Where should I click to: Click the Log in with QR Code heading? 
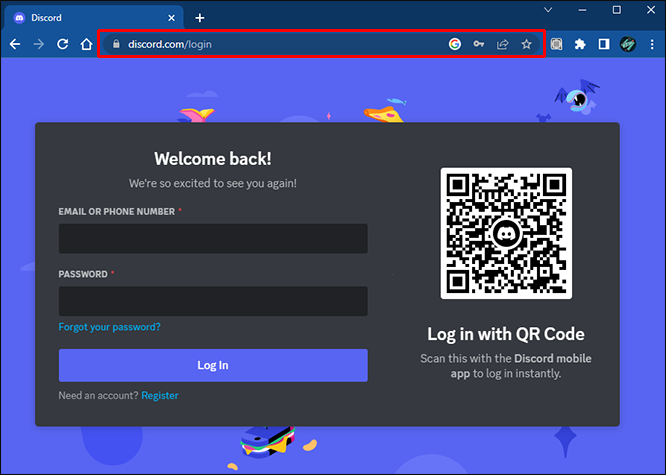(506, 334)
